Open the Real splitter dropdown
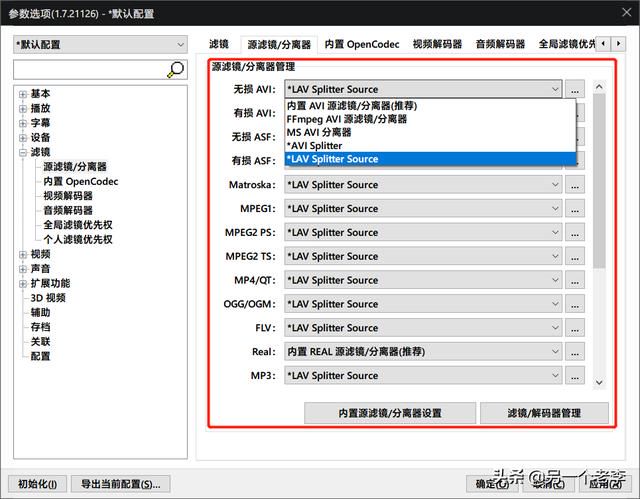Screen dimensions: 640x499 pos(423,352)
